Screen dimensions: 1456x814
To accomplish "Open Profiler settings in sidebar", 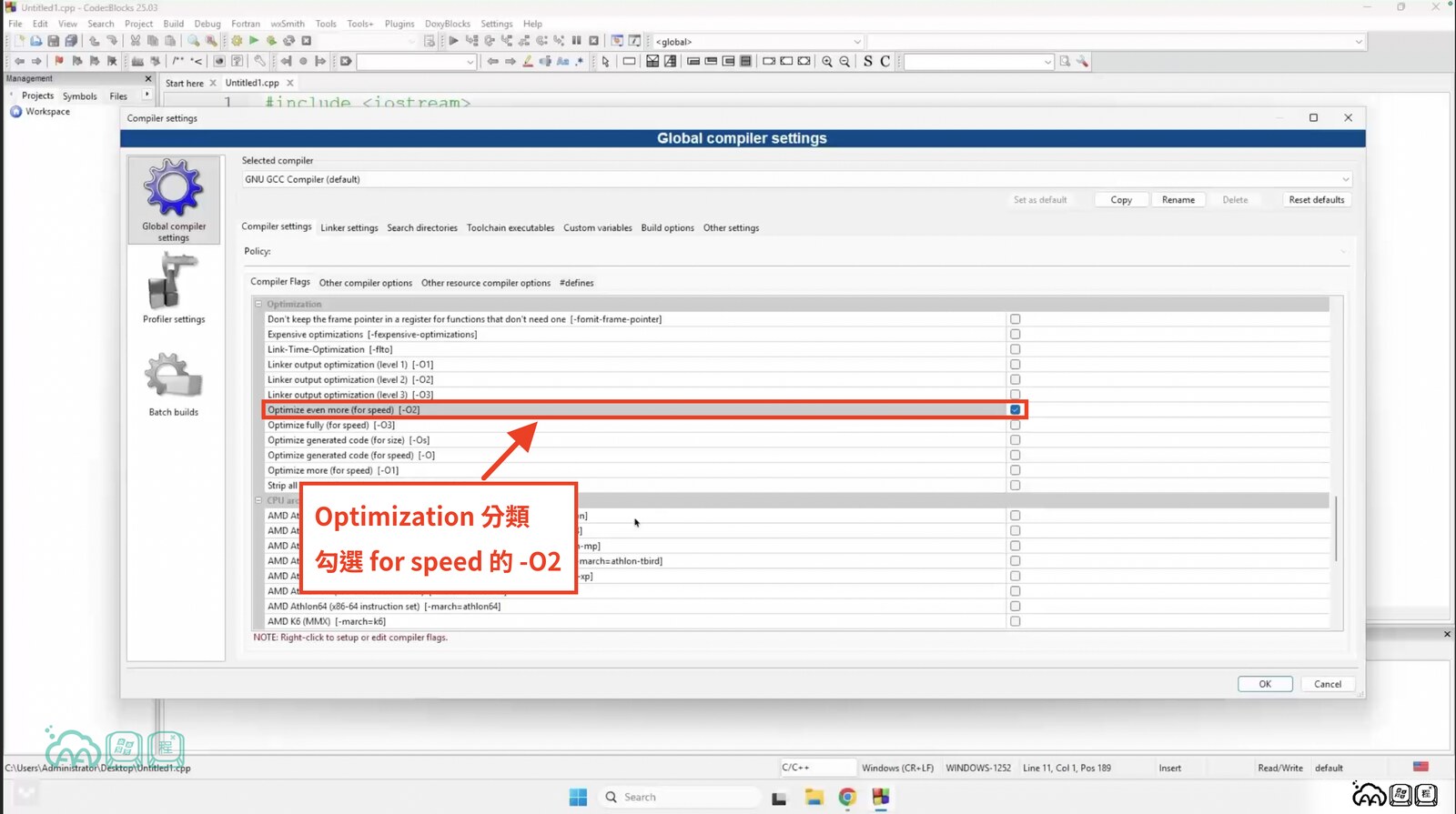I will [174, 289].
